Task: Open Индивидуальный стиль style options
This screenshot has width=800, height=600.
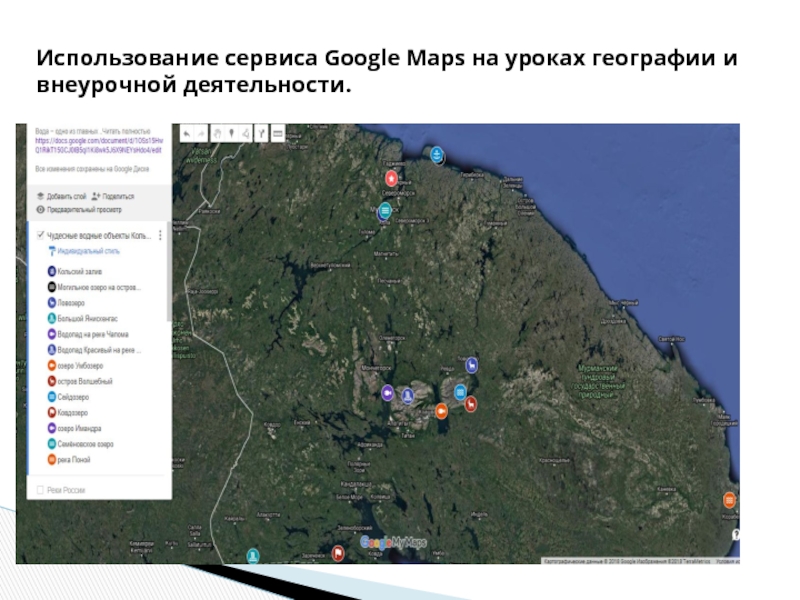Action: click(88, 251)
